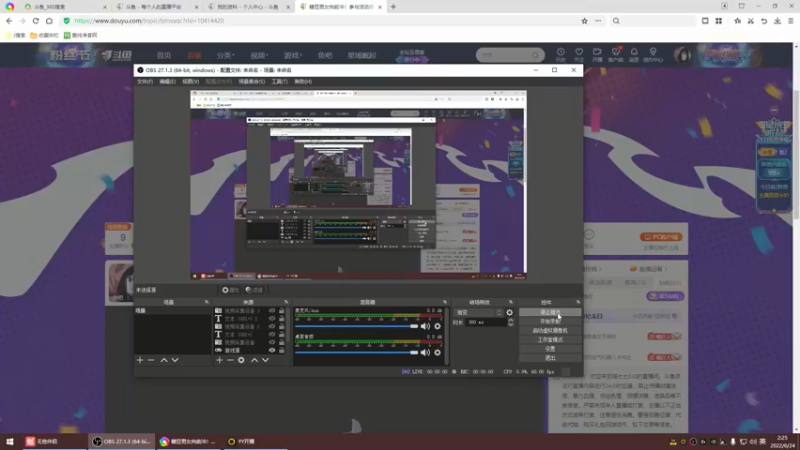Open source 滤镜 filters button
800x450 pixels.
pyautogui.click(x=254, y=290)
